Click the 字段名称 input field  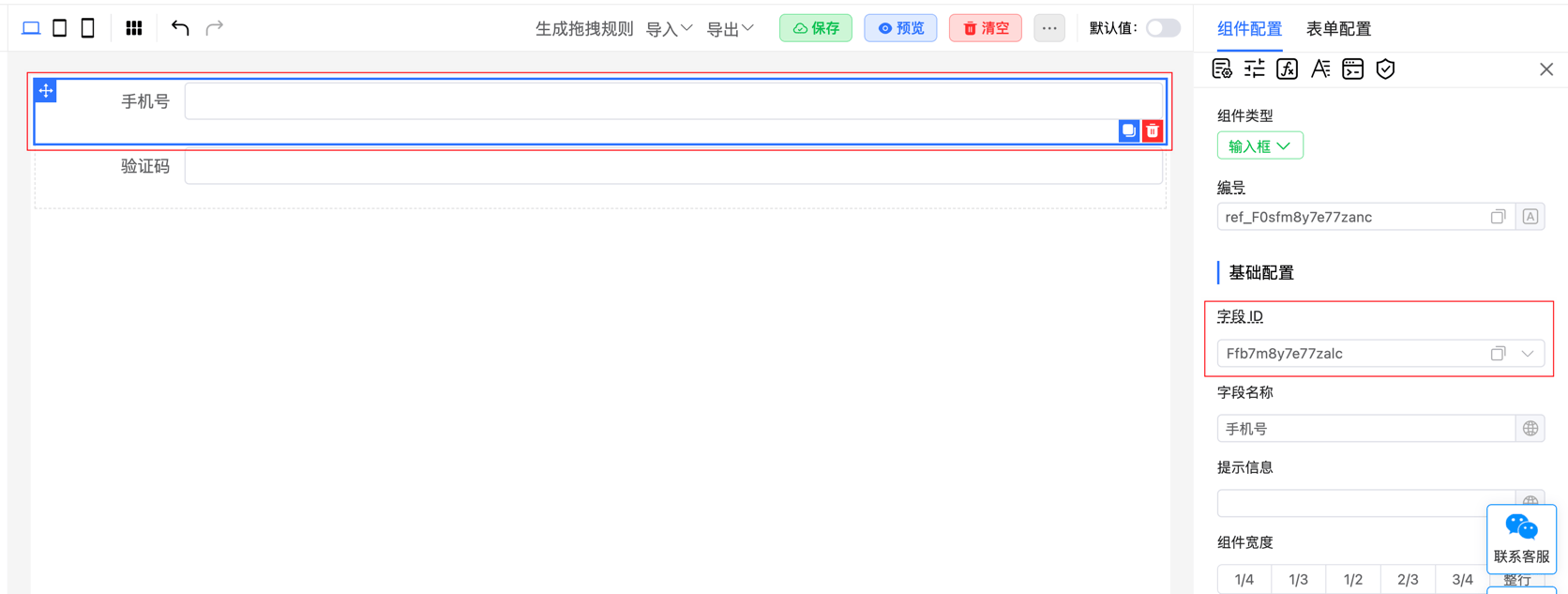tap(1364, 429)
